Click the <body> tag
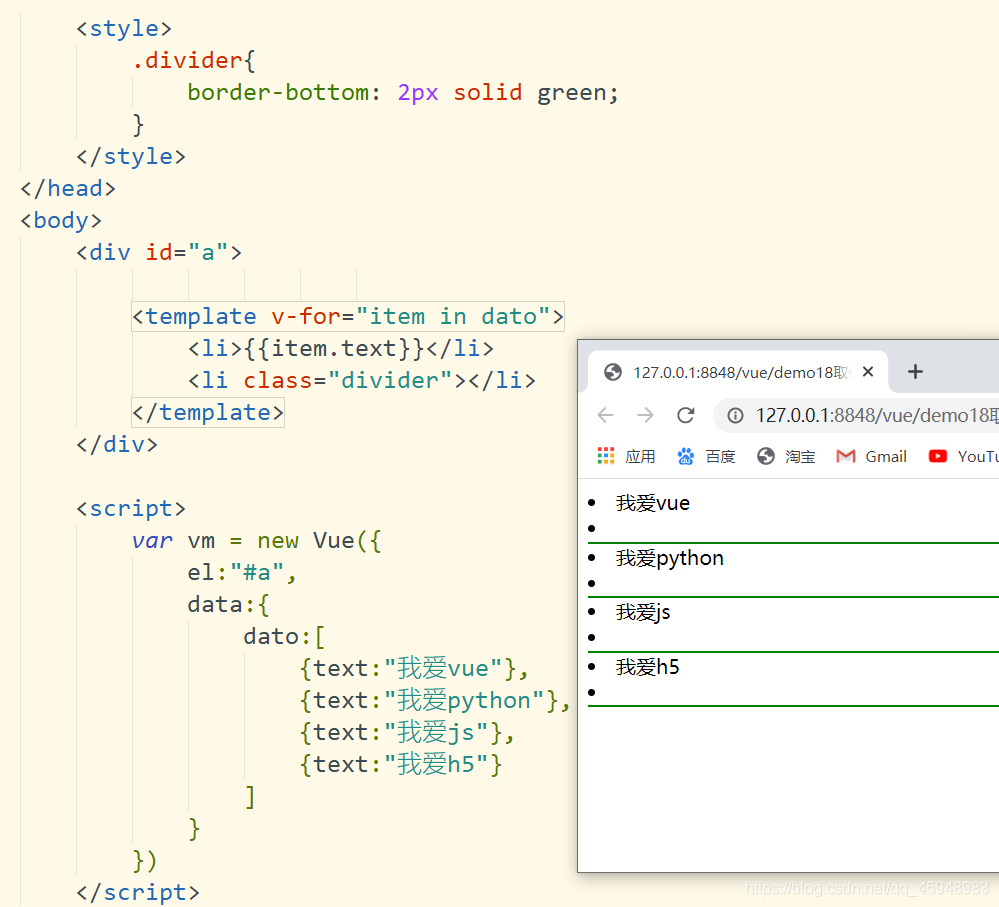Viewport: 999px width, 907px height. 61,220
